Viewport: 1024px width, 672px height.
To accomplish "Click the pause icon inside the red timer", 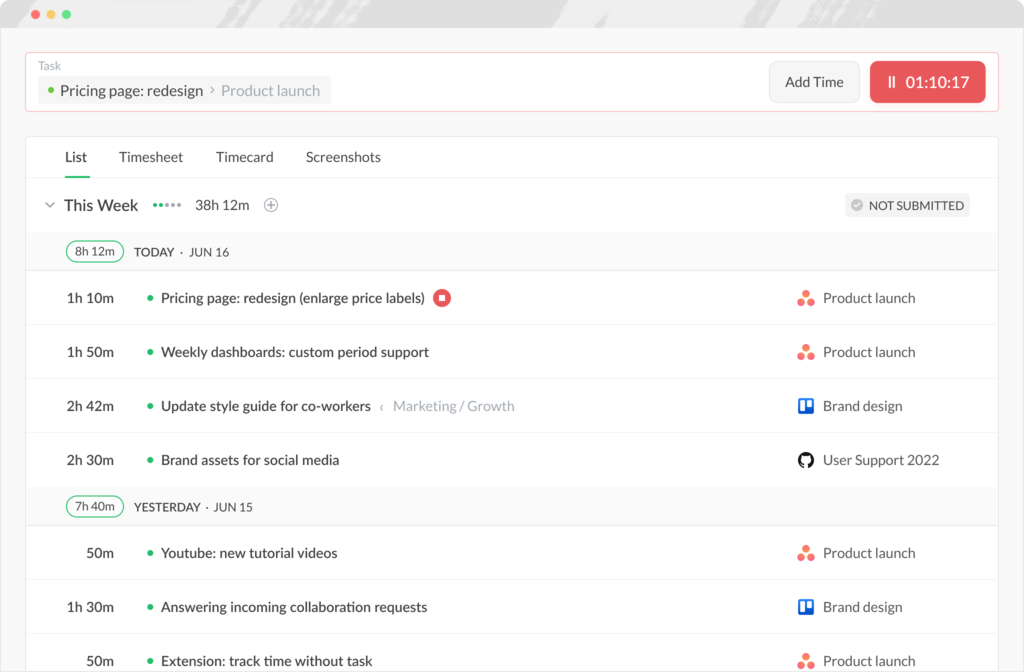I will (891, 82).
